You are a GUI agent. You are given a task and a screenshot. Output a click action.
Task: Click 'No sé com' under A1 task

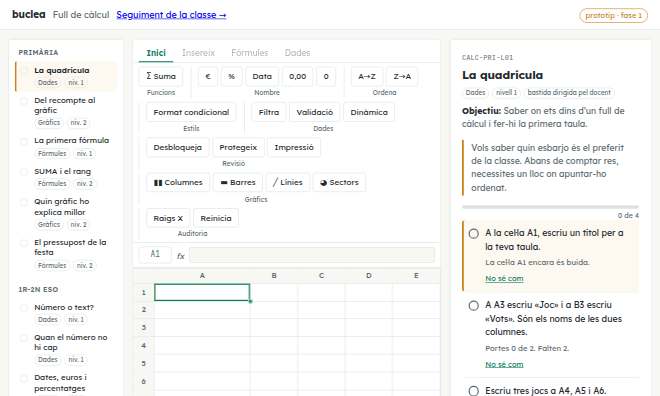click(x=504, y=278)
